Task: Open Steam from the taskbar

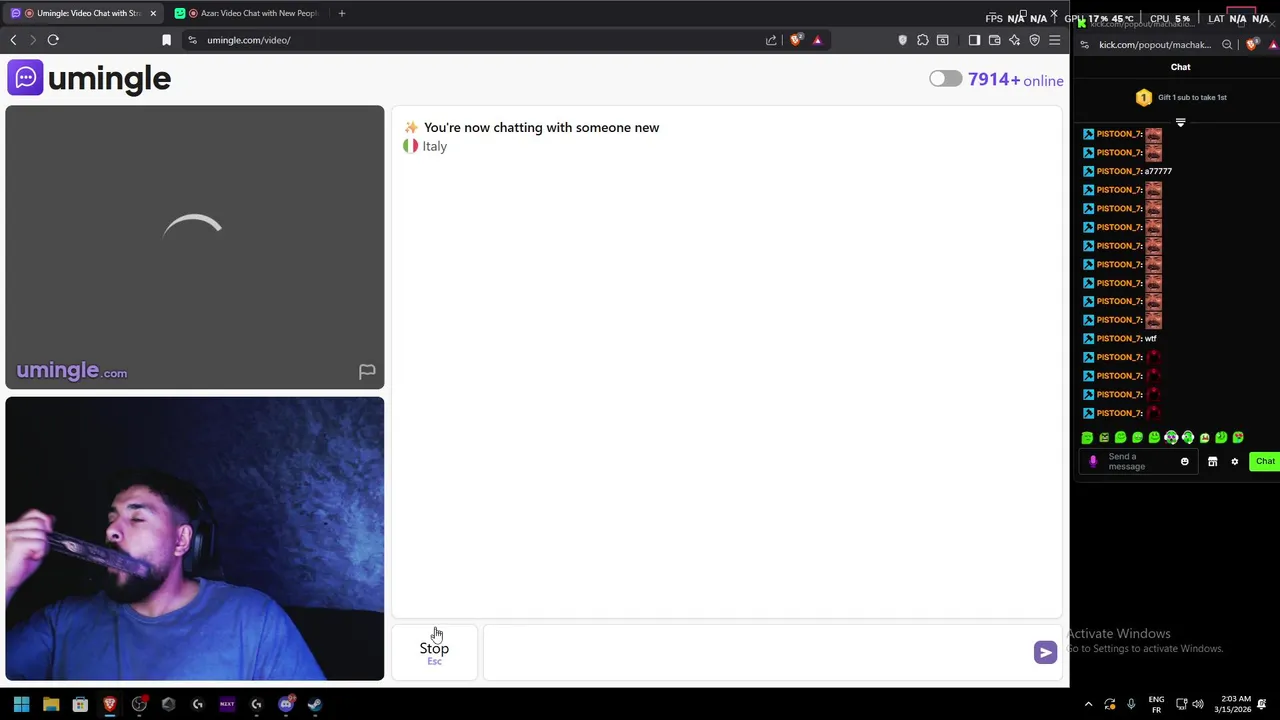Action: tap(315, 704)
